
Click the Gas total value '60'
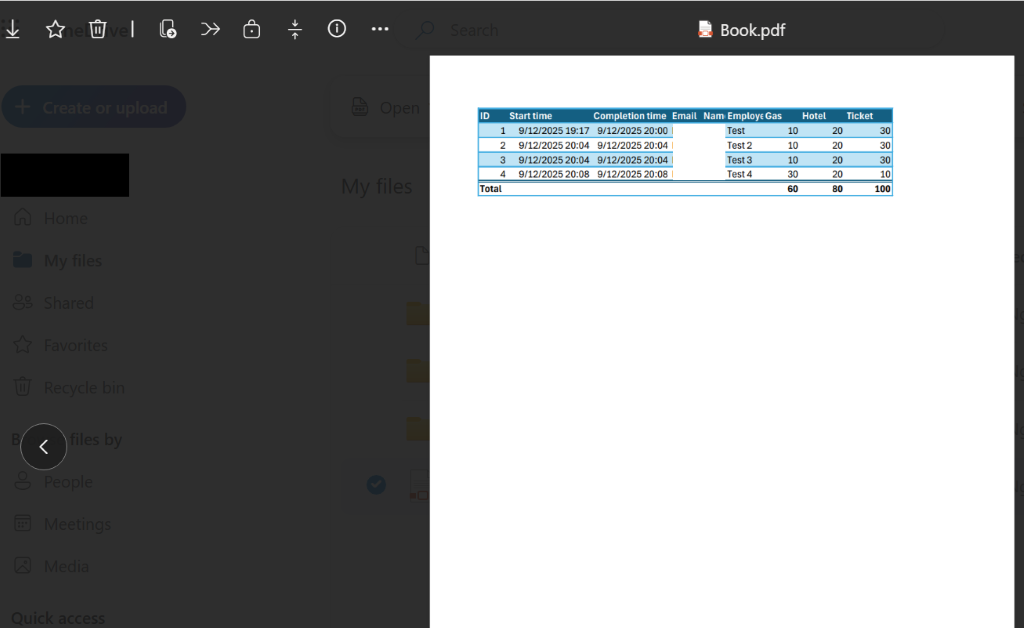[x=792, y=189]
